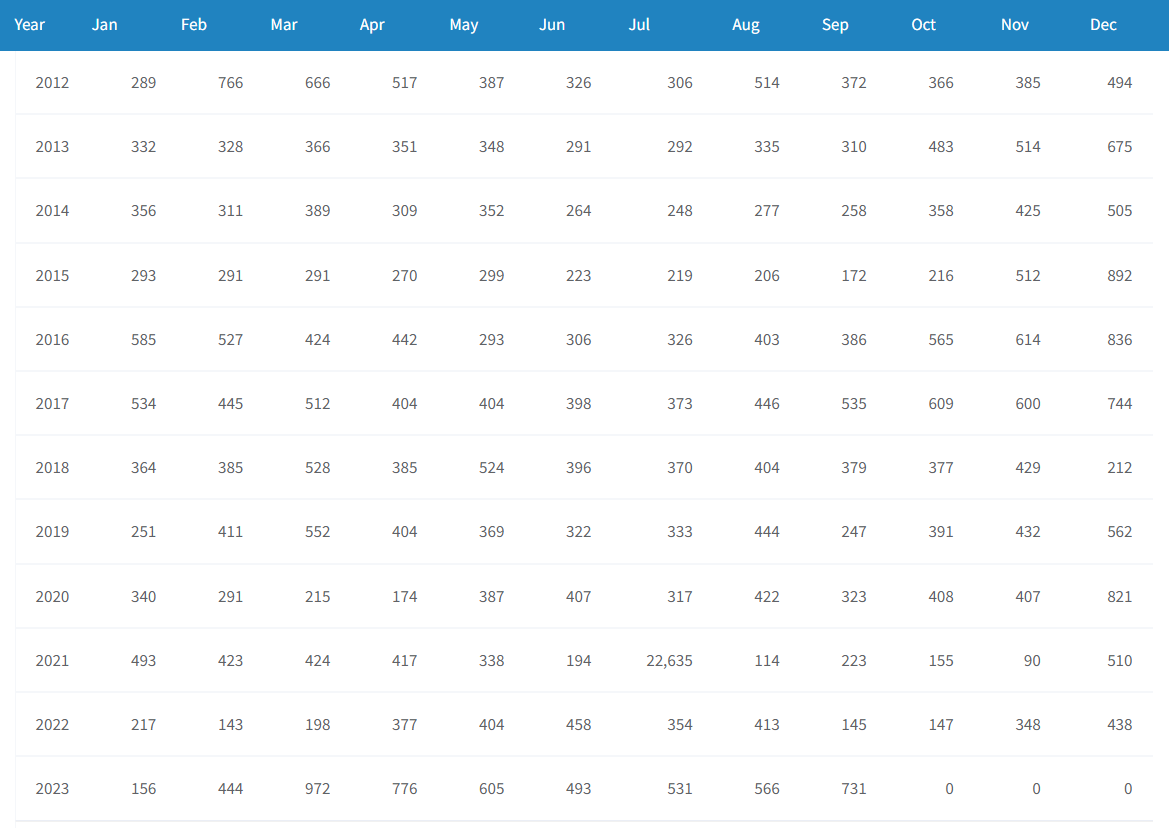Click the Apr column header
1169x828 pixels.
pyautogui.click(x=372, y=25)
